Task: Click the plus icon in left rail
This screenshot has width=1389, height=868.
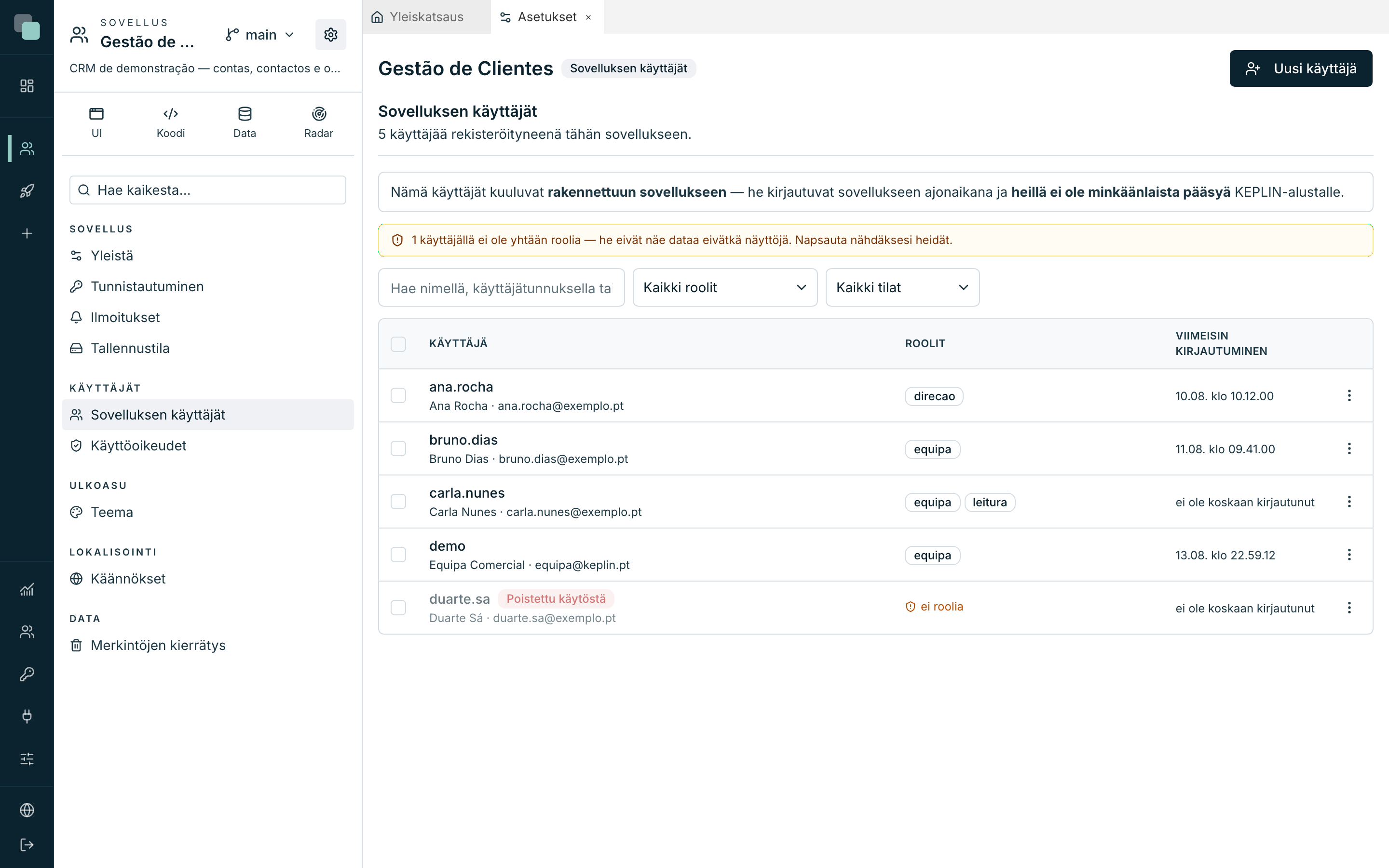Action: pyautogui.click(x=27, y=234)
